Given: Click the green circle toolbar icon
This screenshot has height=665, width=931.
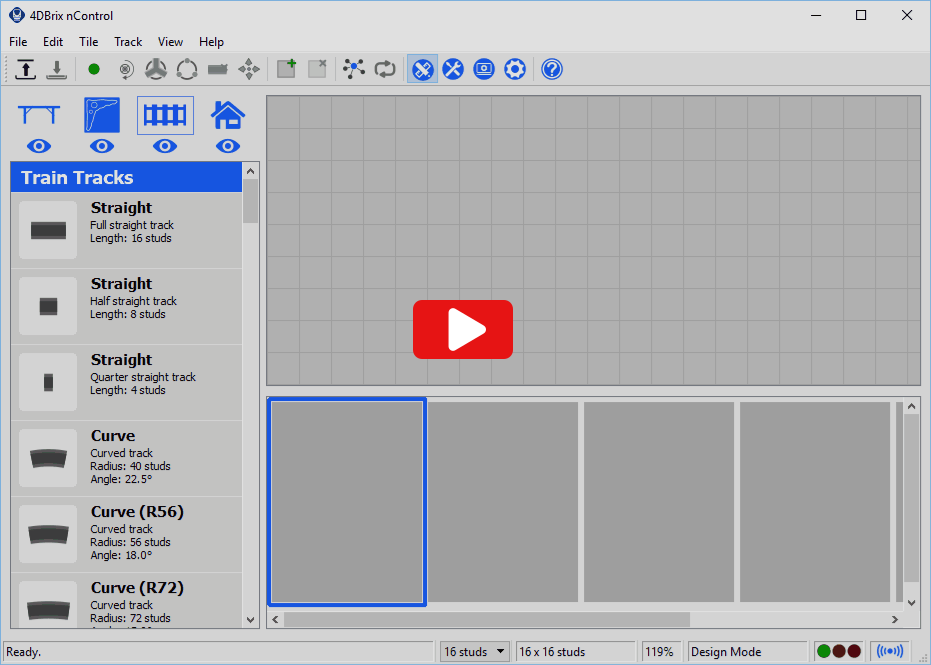Looking at the screenshot, I should [x=94, y=69].
